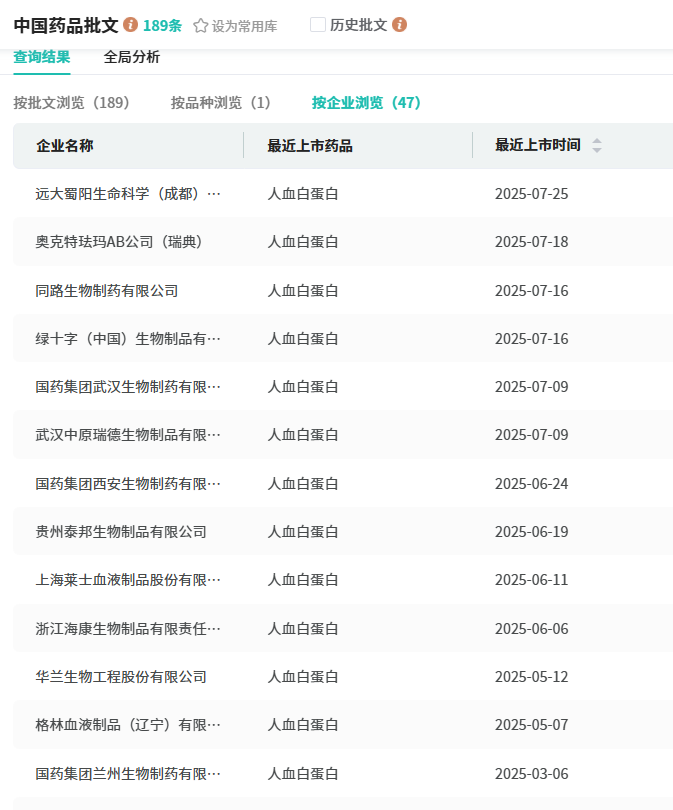The width and height of the screenshot is (673, 810).
Task: Click the info icon next to 历史批文
Action: click(400, 25)
